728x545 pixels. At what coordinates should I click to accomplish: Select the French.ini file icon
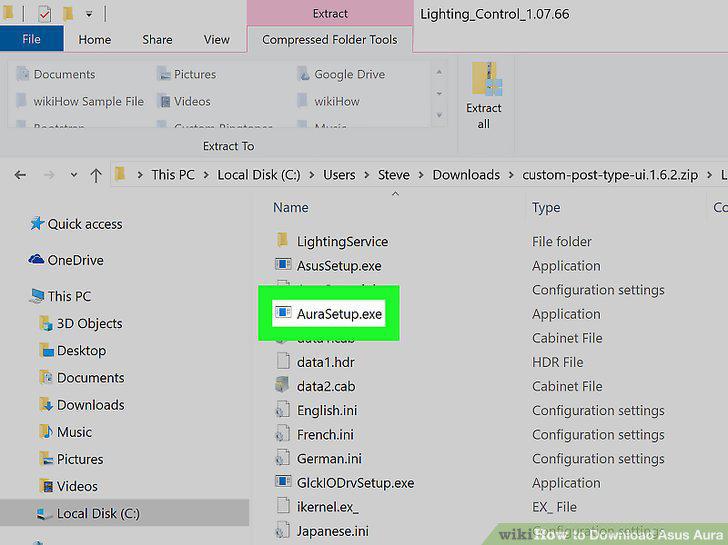tap(283, 434)
